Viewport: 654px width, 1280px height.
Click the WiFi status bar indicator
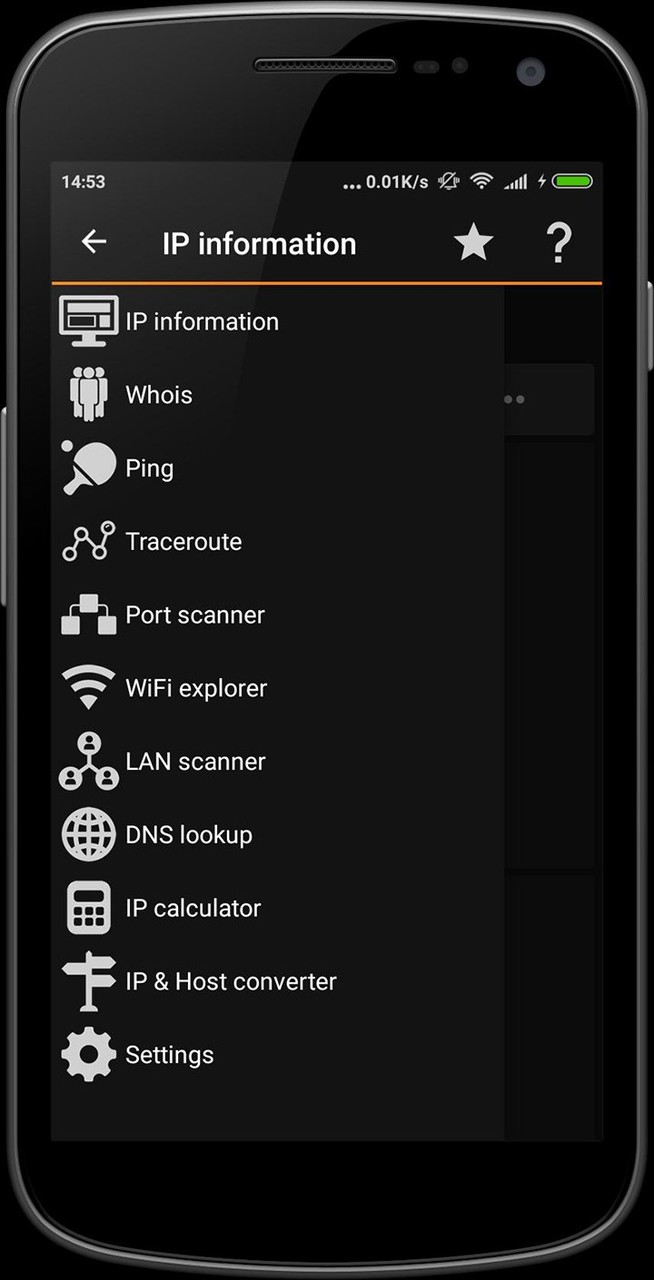[x=482, y=182]
